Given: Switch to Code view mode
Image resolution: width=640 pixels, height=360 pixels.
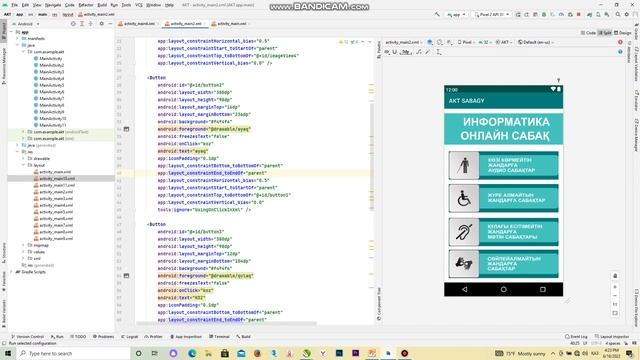Looking at the screenshot, I should (588, 33).
